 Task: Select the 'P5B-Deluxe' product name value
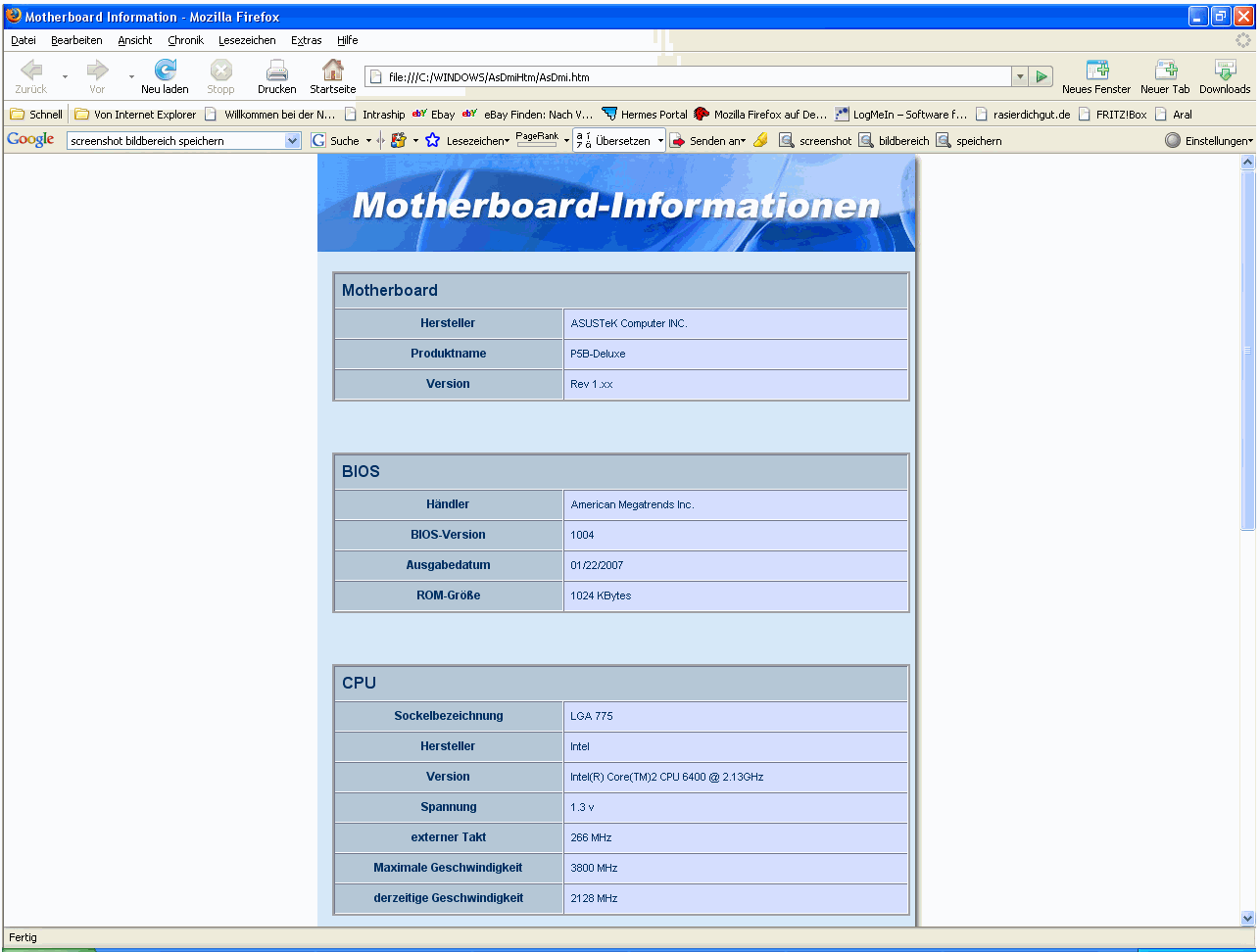click(598, 354)
